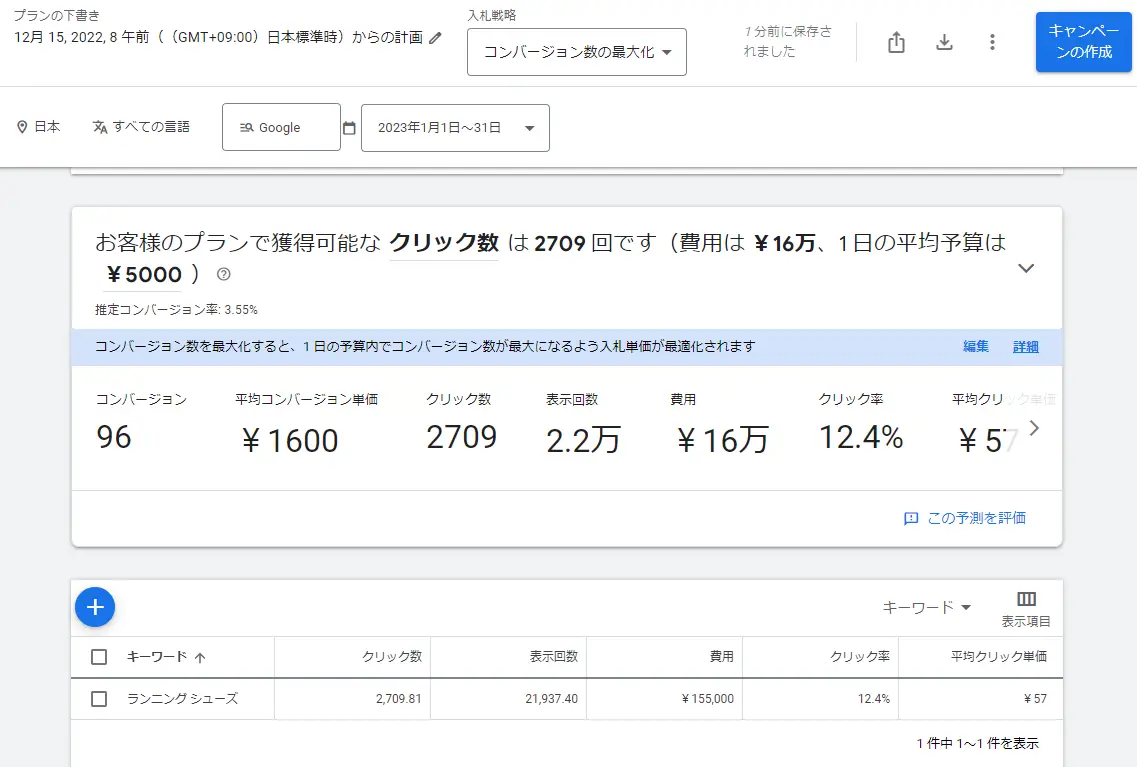Image resolution: width=1137 pixels, height=767 pixels.
Task: Click the 平均コンバージョン単価 ¥1600 metric
Action: coord(306,425)
